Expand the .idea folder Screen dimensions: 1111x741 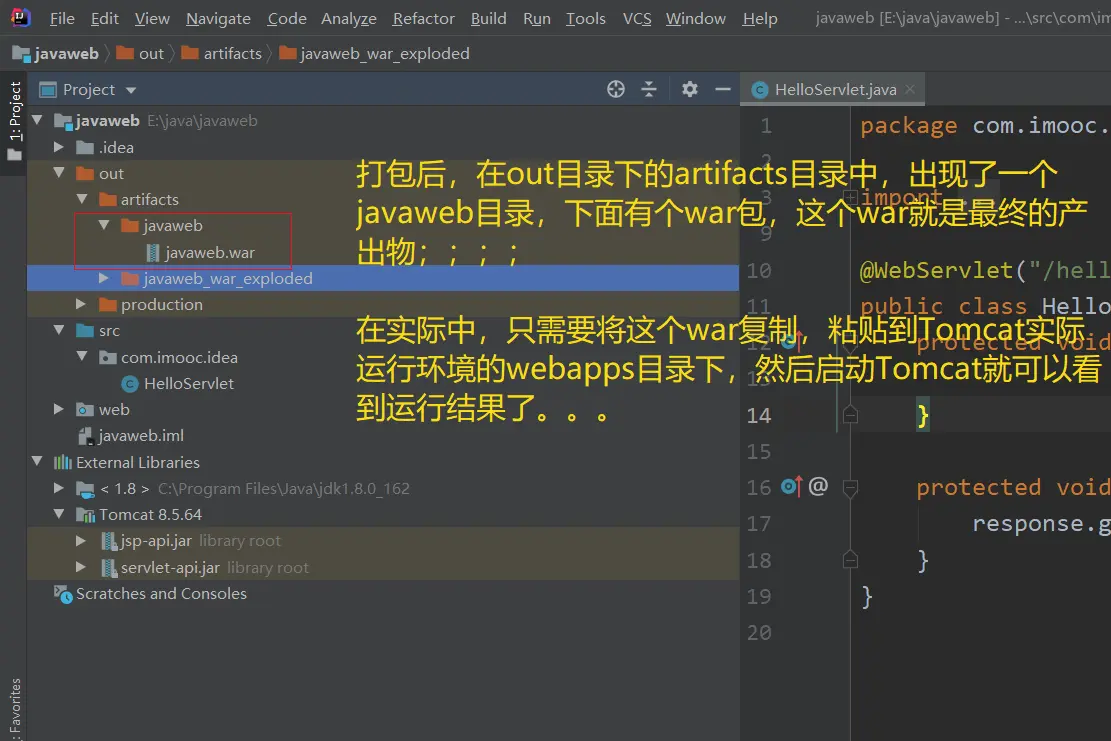coord(60,147)
